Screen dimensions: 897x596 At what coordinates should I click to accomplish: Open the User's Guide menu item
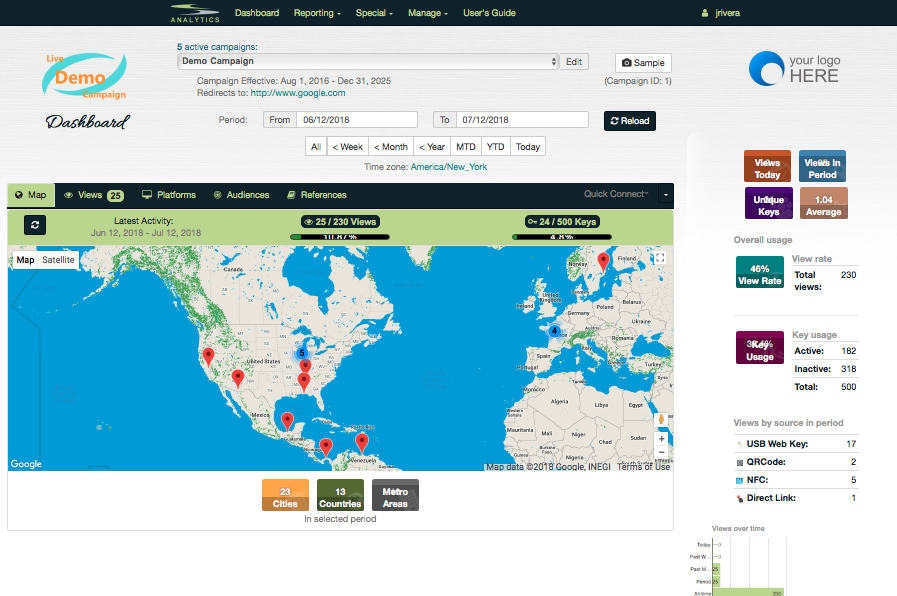click(x=489, y=13)
